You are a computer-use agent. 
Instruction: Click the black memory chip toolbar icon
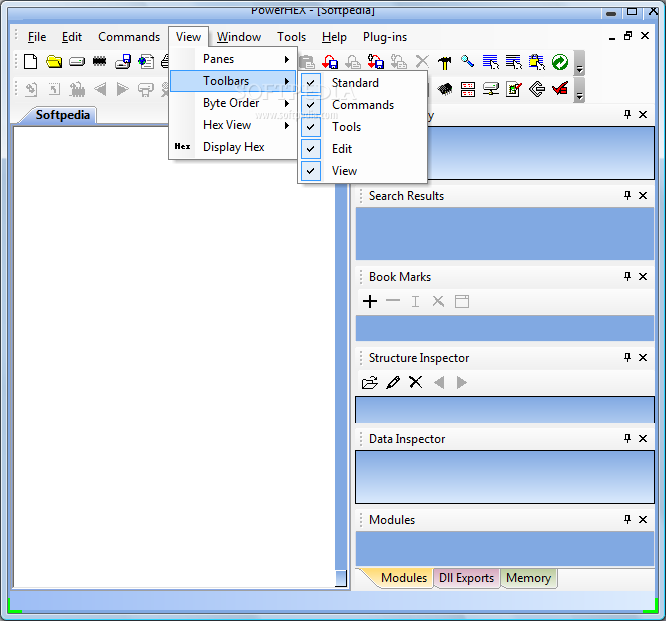pos(99,62)
